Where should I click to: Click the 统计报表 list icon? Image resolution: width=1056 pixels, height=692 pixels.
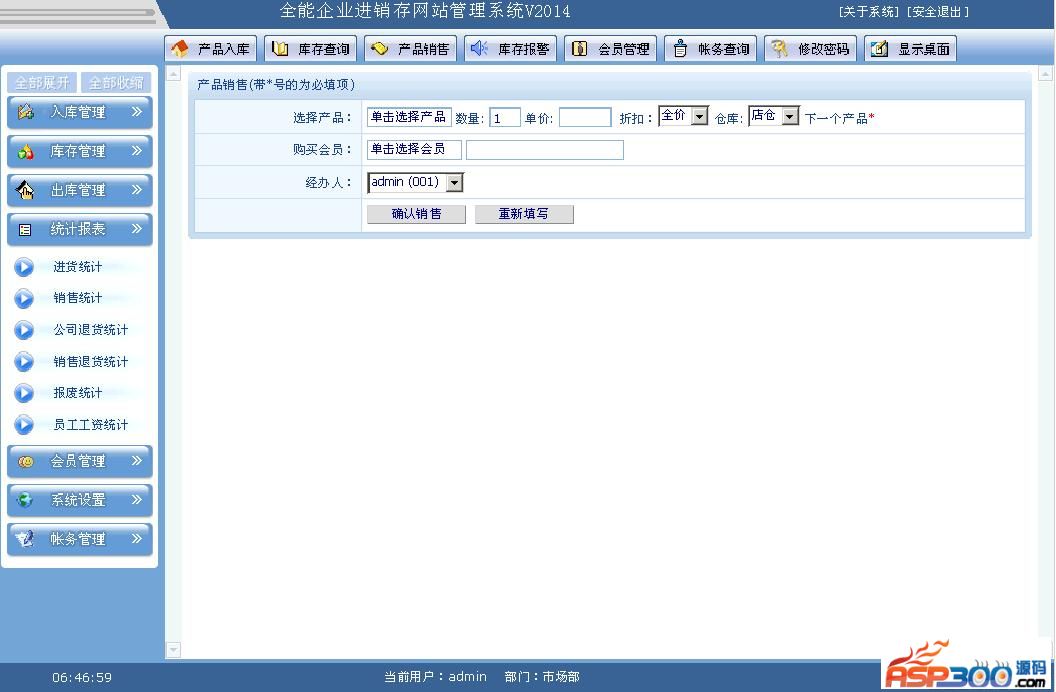click(x=25, y=230)
